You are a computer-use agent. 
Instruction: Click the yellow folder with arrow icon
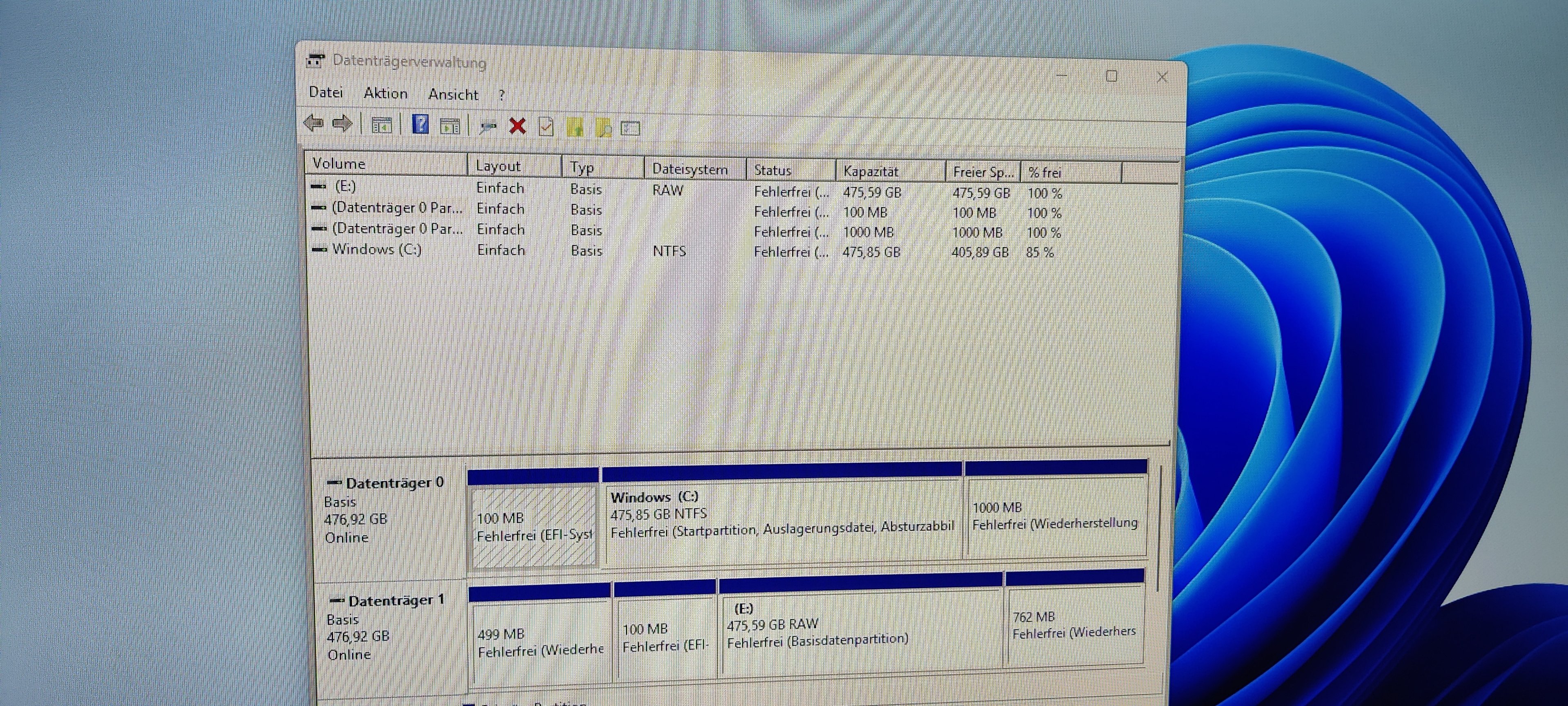pyautogui.click(x=575, y=127)
